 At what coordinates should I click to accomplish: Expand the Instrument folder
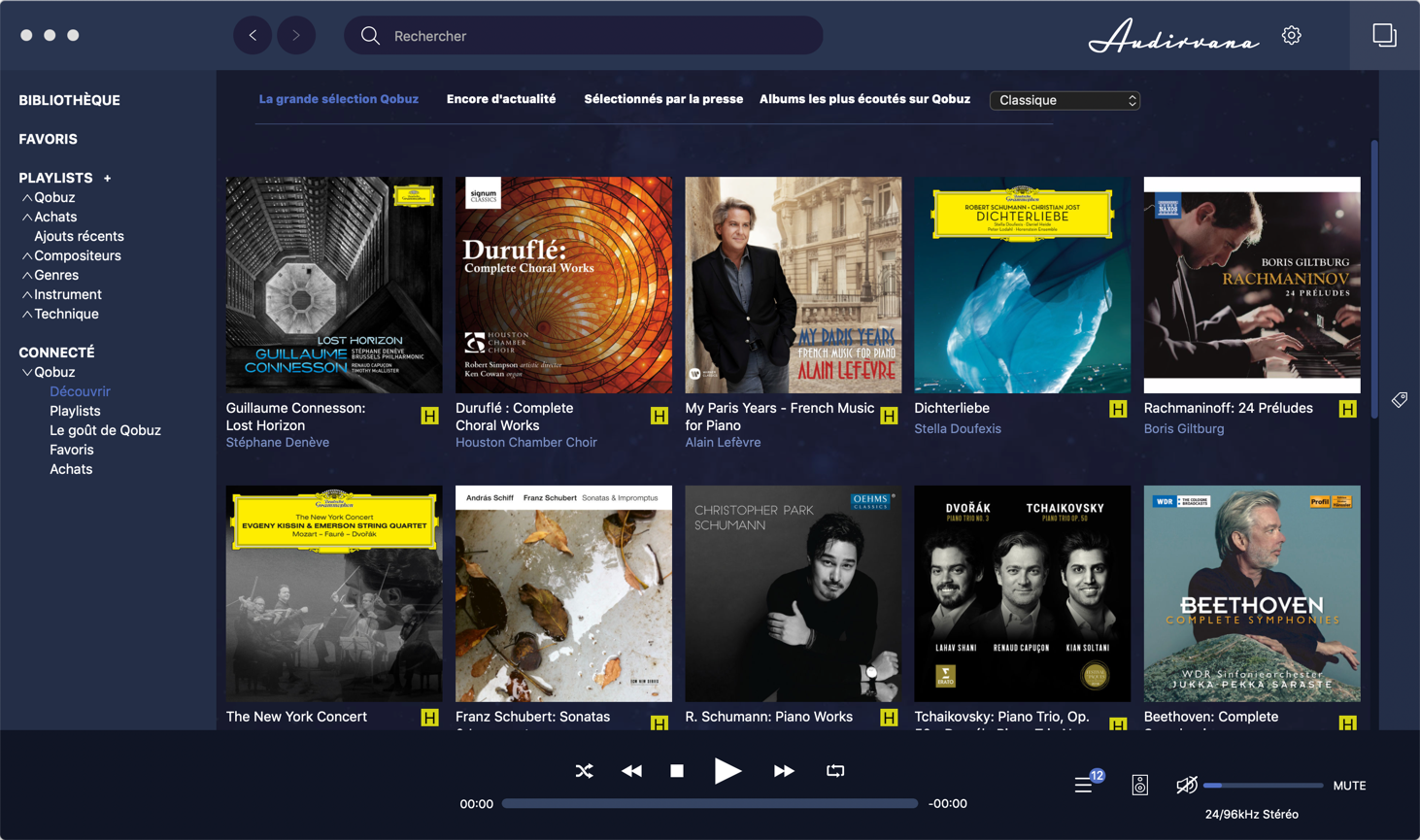[x=27, y=294]
